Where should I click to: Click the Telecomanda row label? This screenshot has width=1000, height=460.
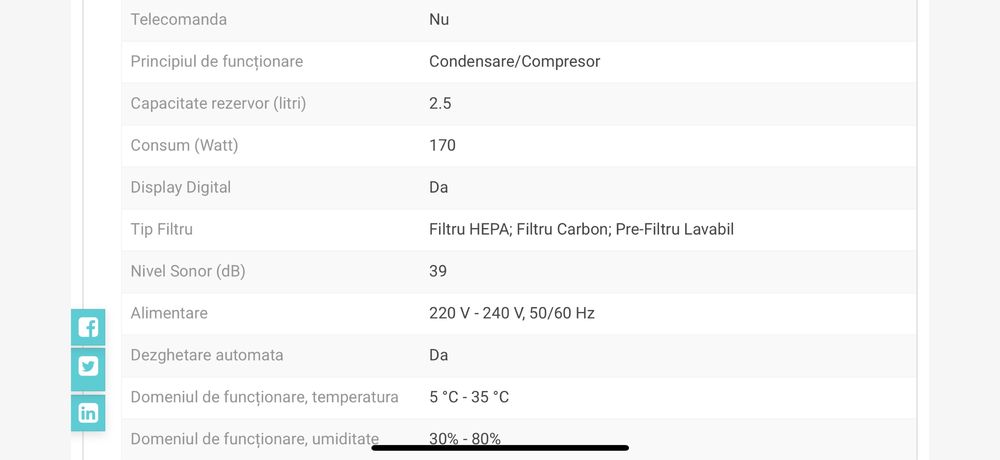179,19
